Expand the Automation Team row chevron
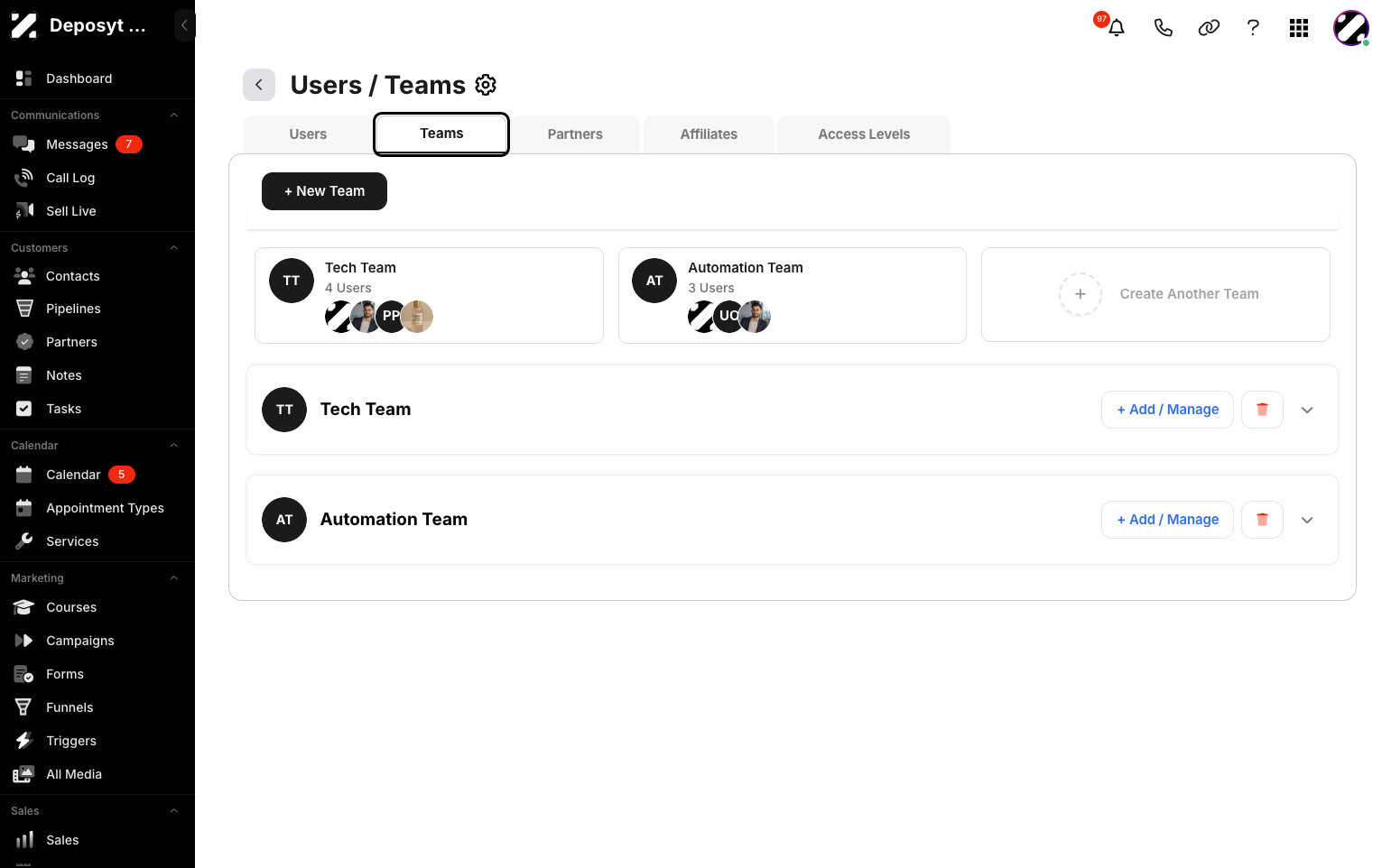1391x868 pixels. [x=1307, y=520]
